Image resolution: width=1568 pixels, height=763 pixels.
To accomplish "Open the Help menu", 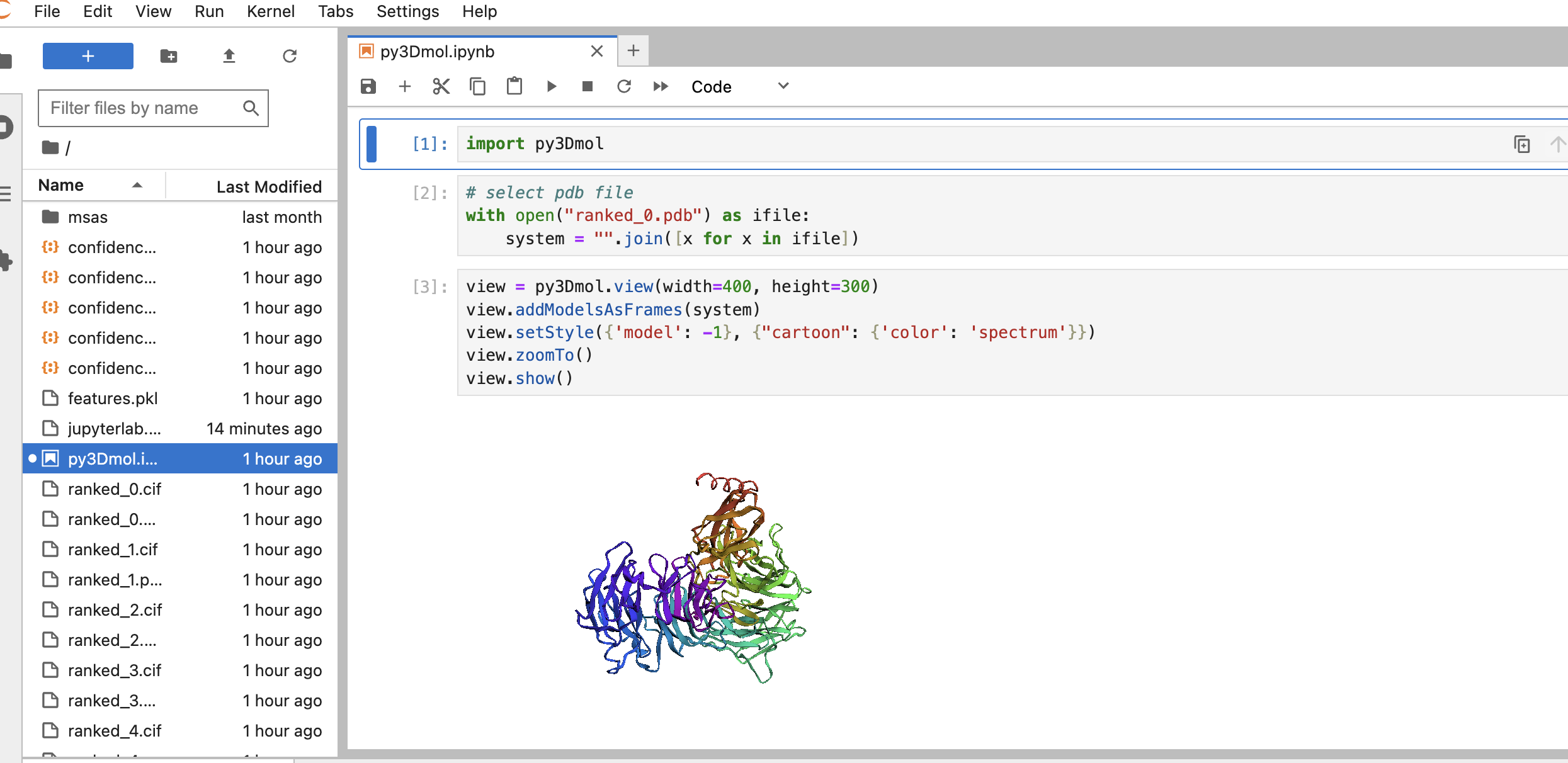I will [x=479, y=11].
